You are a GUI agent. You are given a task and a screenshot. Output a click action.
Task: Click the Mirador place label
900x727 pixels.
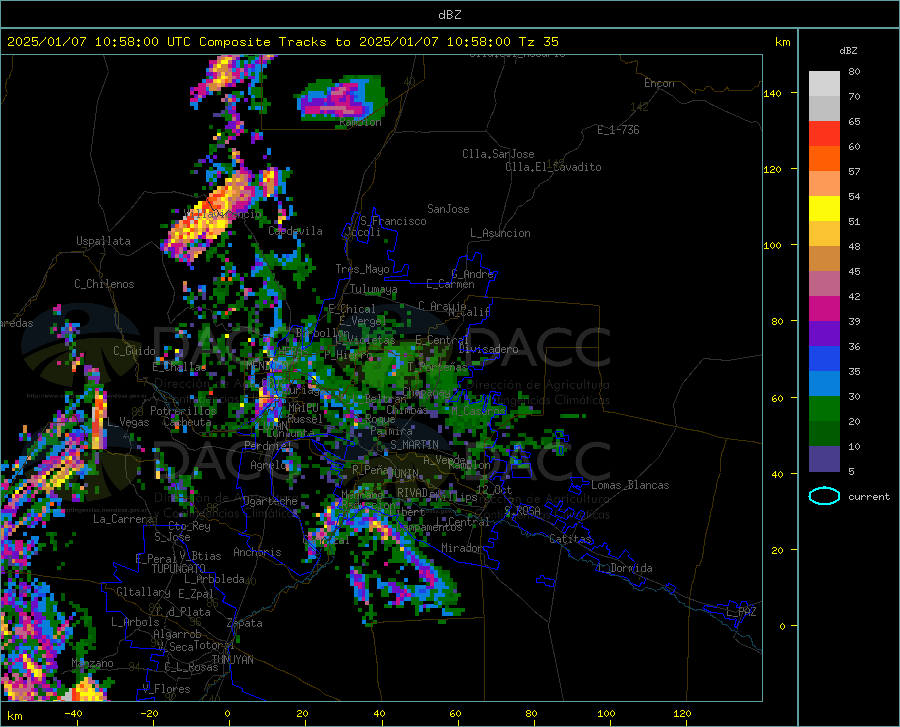pyautogui.click(x=462, y=548)
